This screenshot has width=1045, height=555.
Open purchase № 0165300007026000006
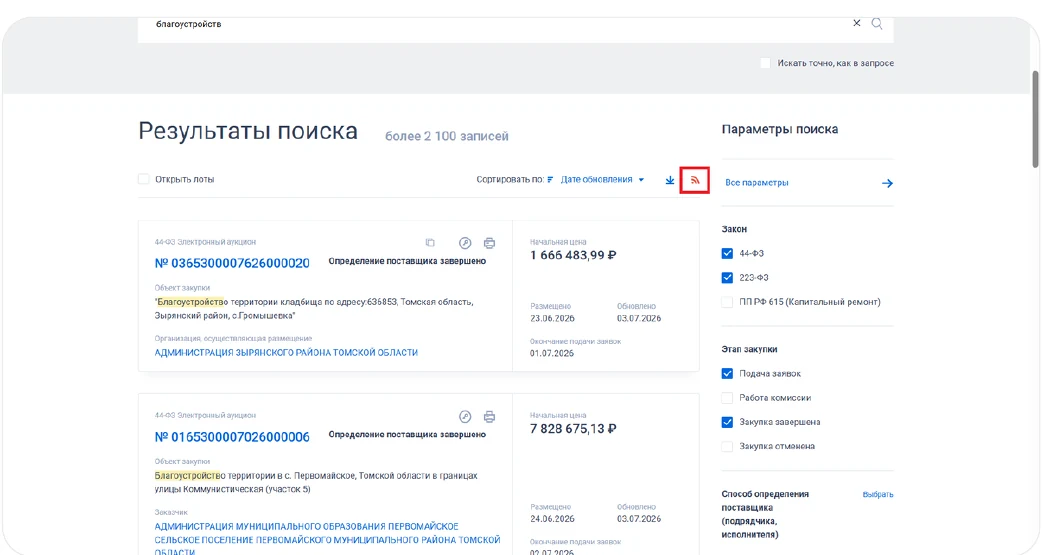tap(232, 437)
